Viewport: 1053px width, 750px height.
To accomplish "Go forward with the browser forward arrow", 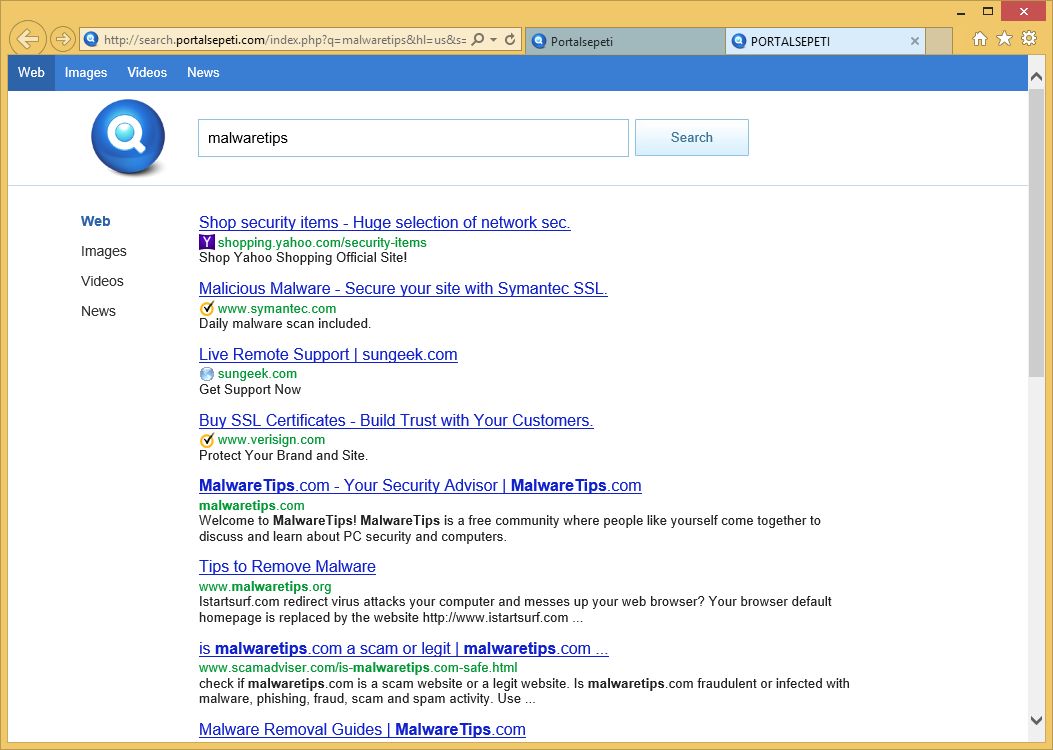I will click(x=62, y=40).
